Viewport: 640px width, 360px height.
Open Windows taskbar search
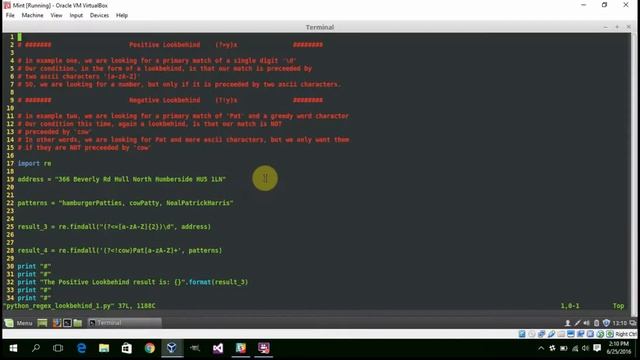[36, 348]
